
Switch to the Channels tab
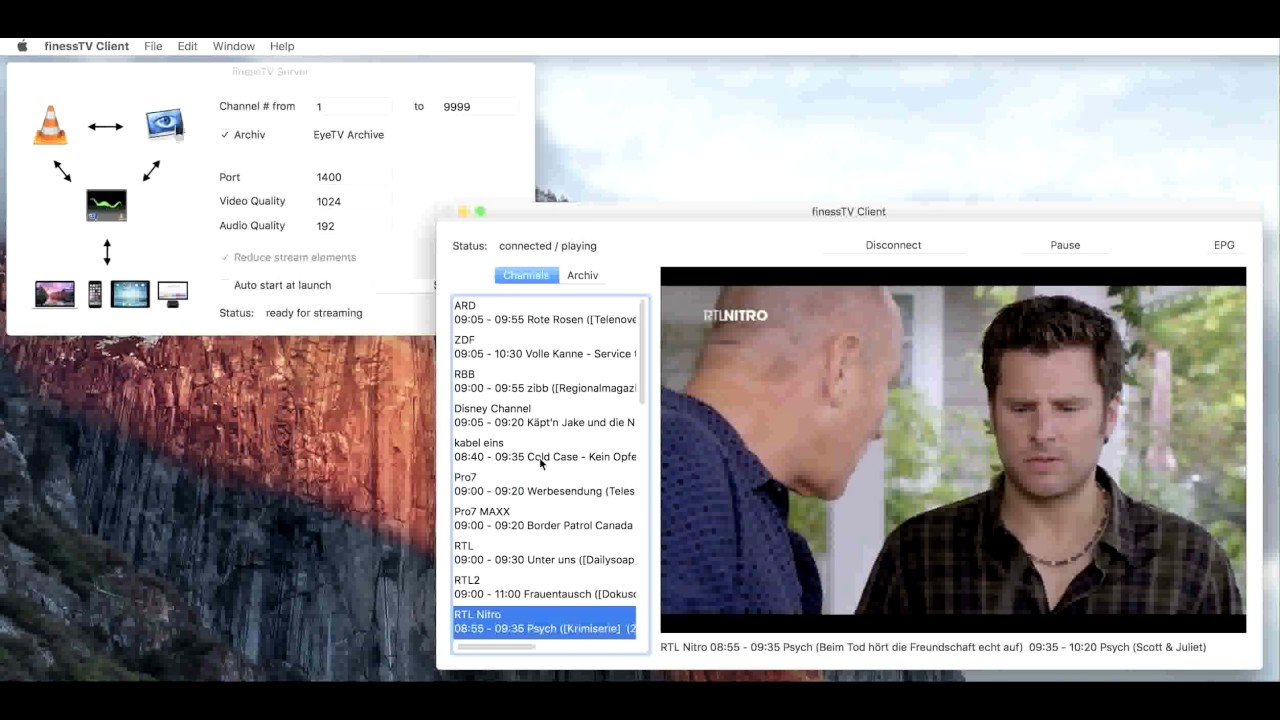tap(526, 275)
